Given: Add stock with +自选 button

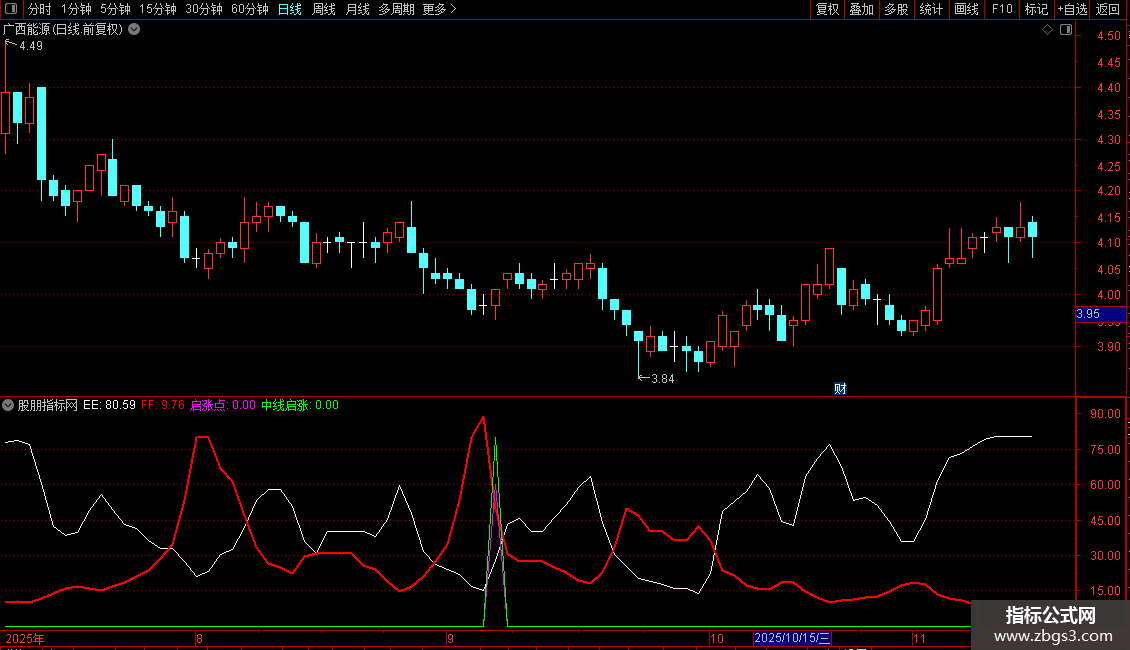Looking at the screenshot, I should click(1072, 9).
